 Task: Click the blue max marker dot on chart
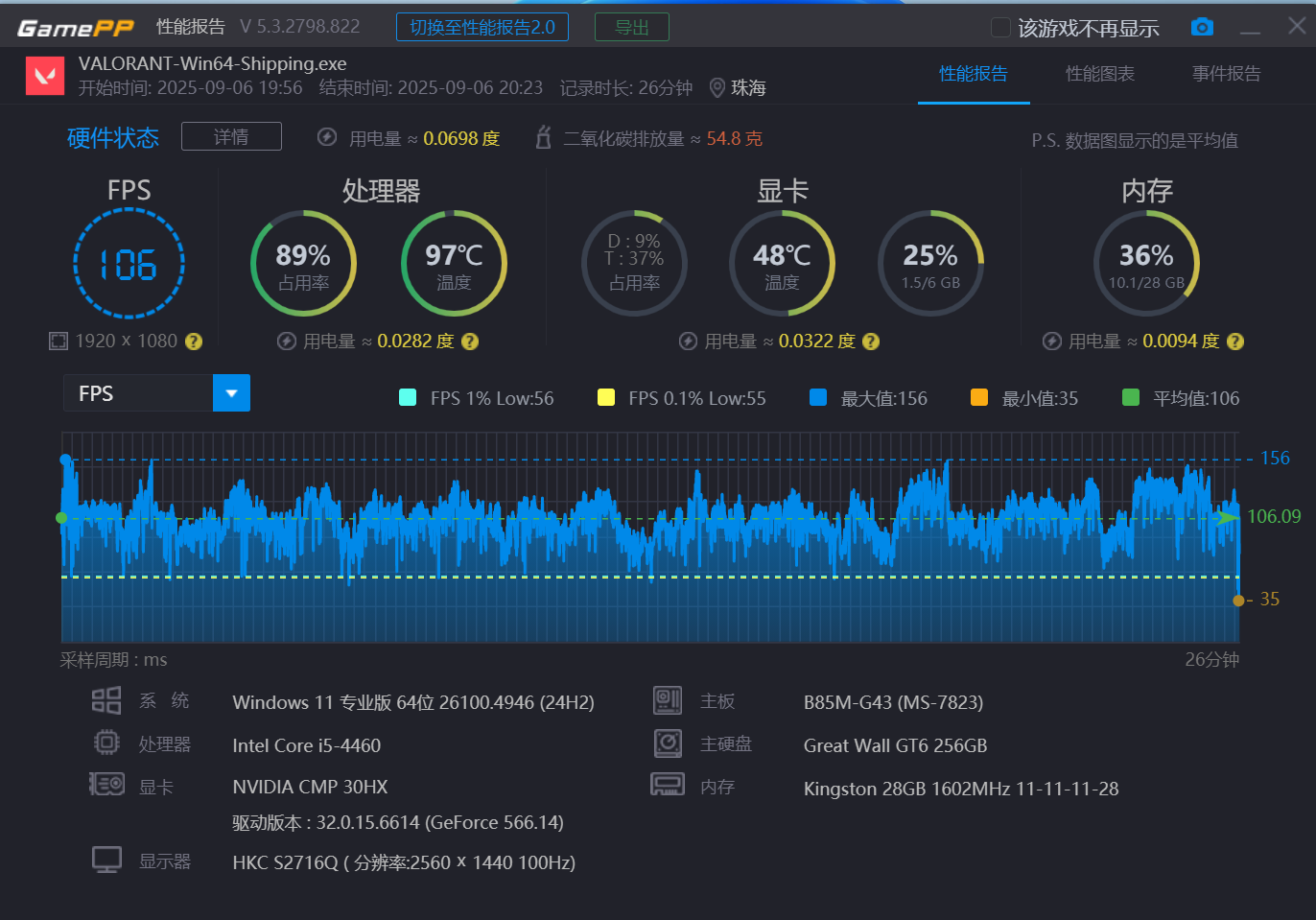pyautogui.click(x=66, y=460)
